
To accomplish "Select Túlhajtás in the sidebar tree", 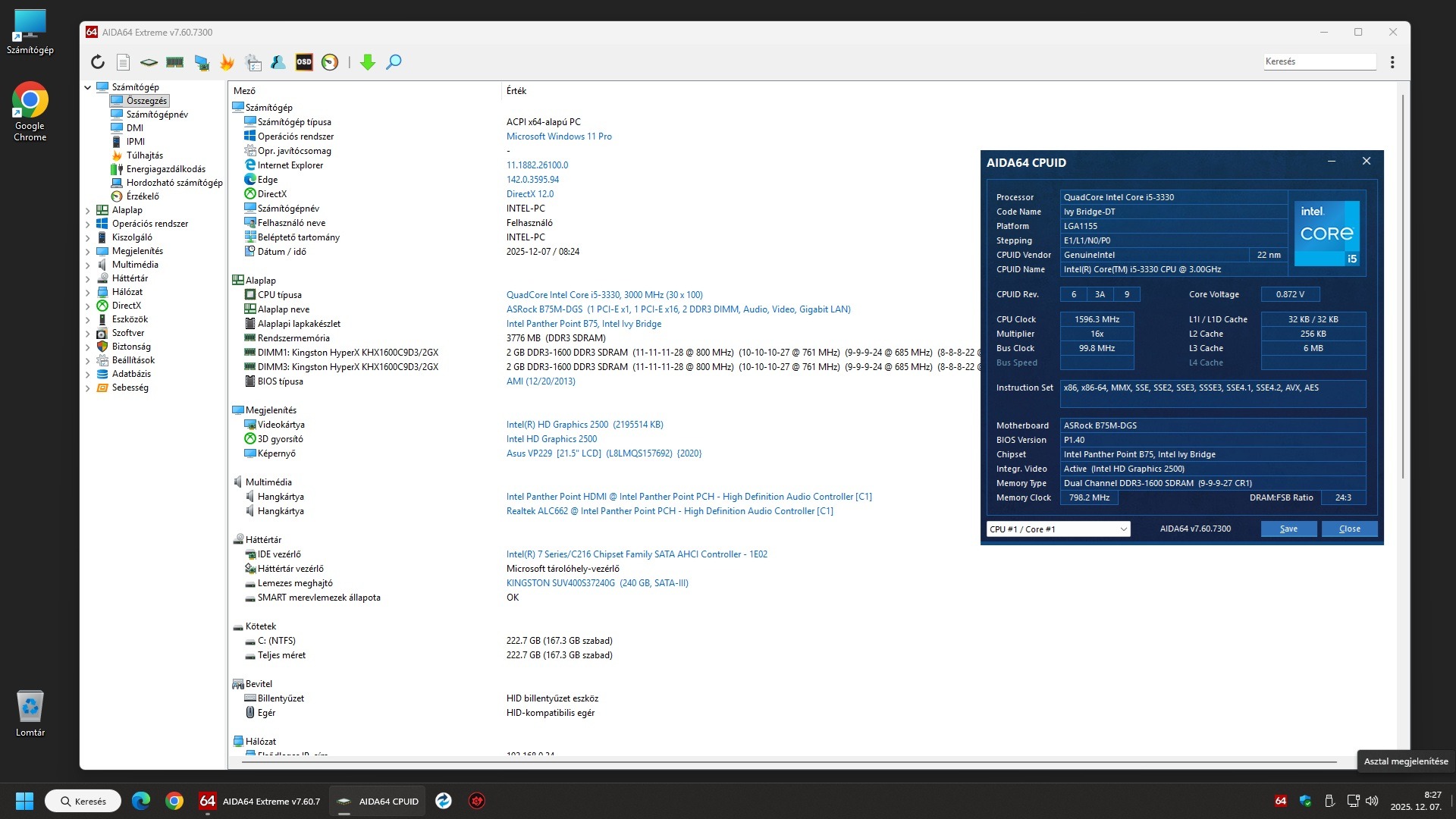I will pyautogui.click(x=144, y=155).
